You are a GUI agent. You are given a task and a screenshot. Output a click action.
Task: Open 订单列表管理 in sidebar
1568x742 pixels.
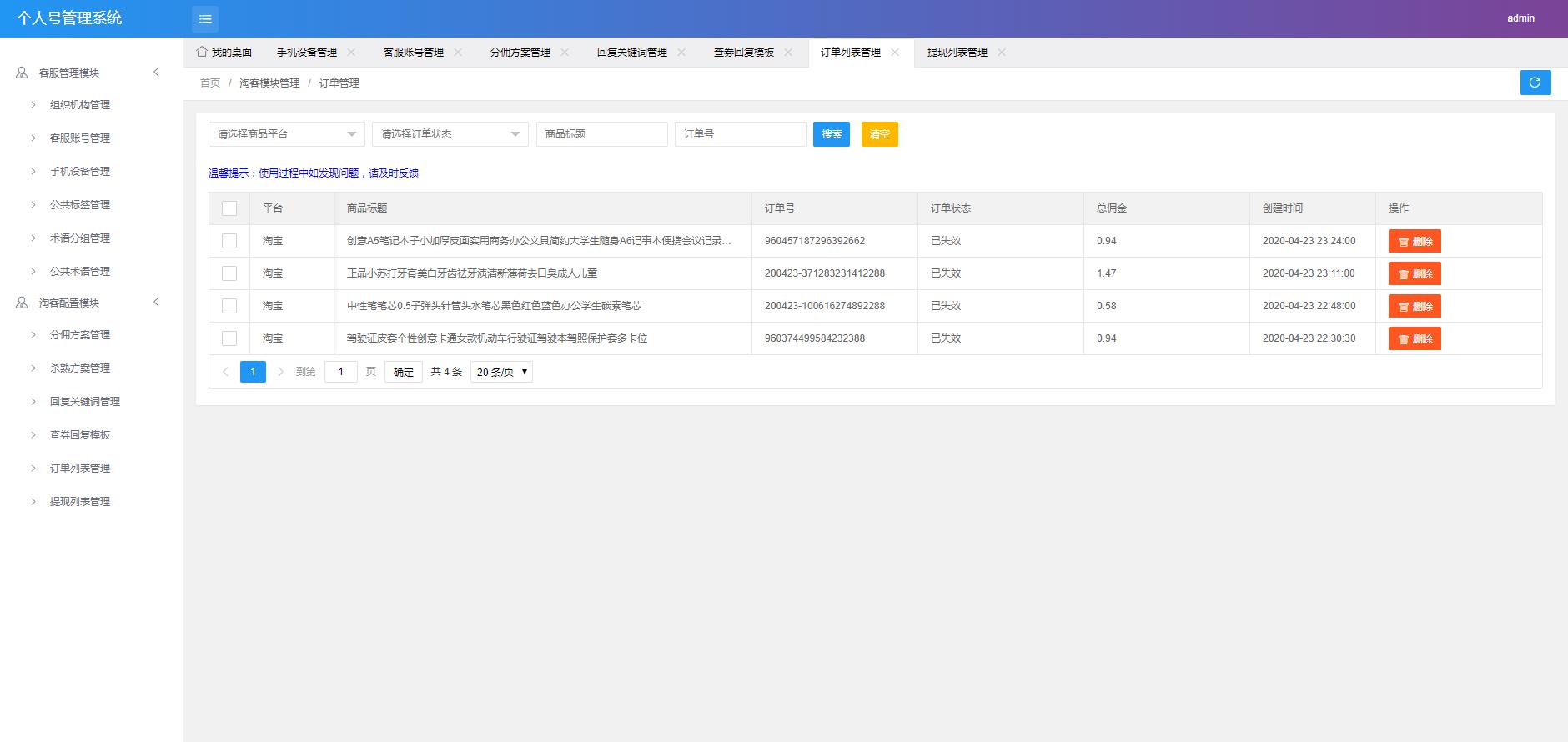click(80, 468)
